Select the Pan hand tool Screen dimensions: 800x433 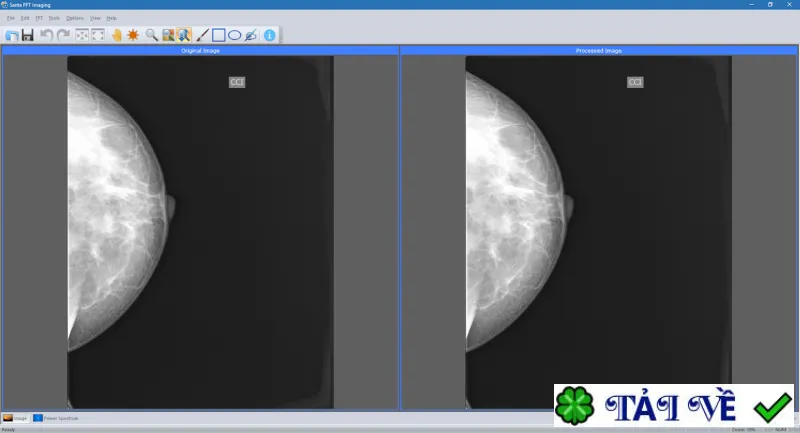(117, 35)
